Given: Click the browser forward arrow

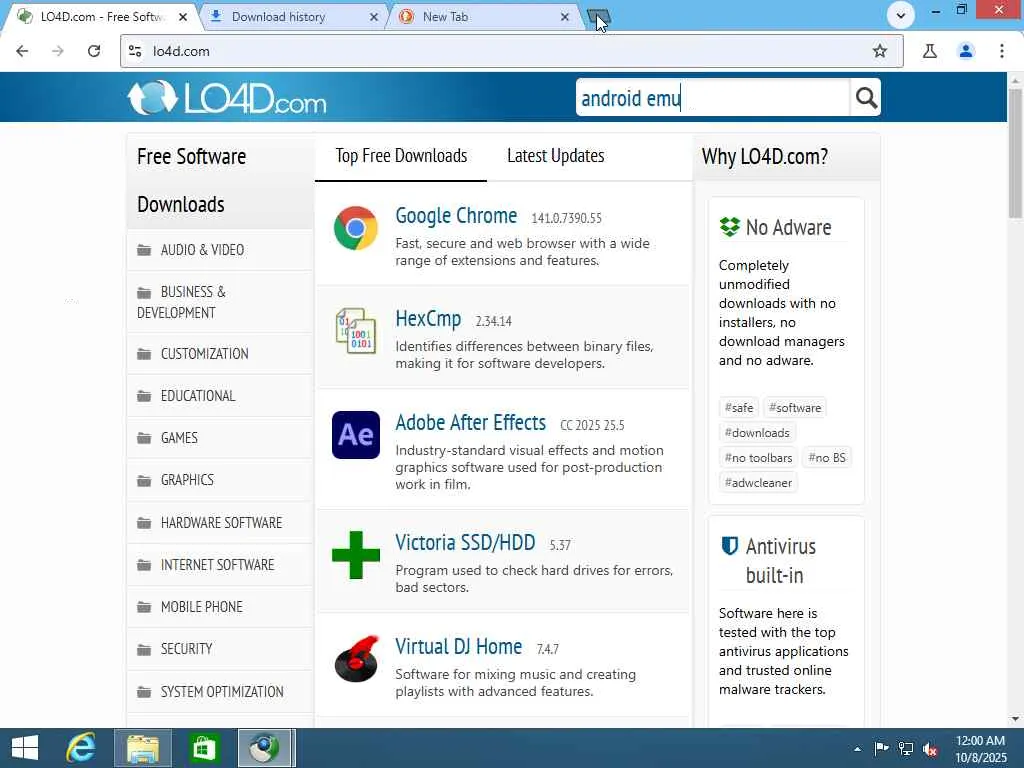Looking at the screenshot, I should 58,51.
